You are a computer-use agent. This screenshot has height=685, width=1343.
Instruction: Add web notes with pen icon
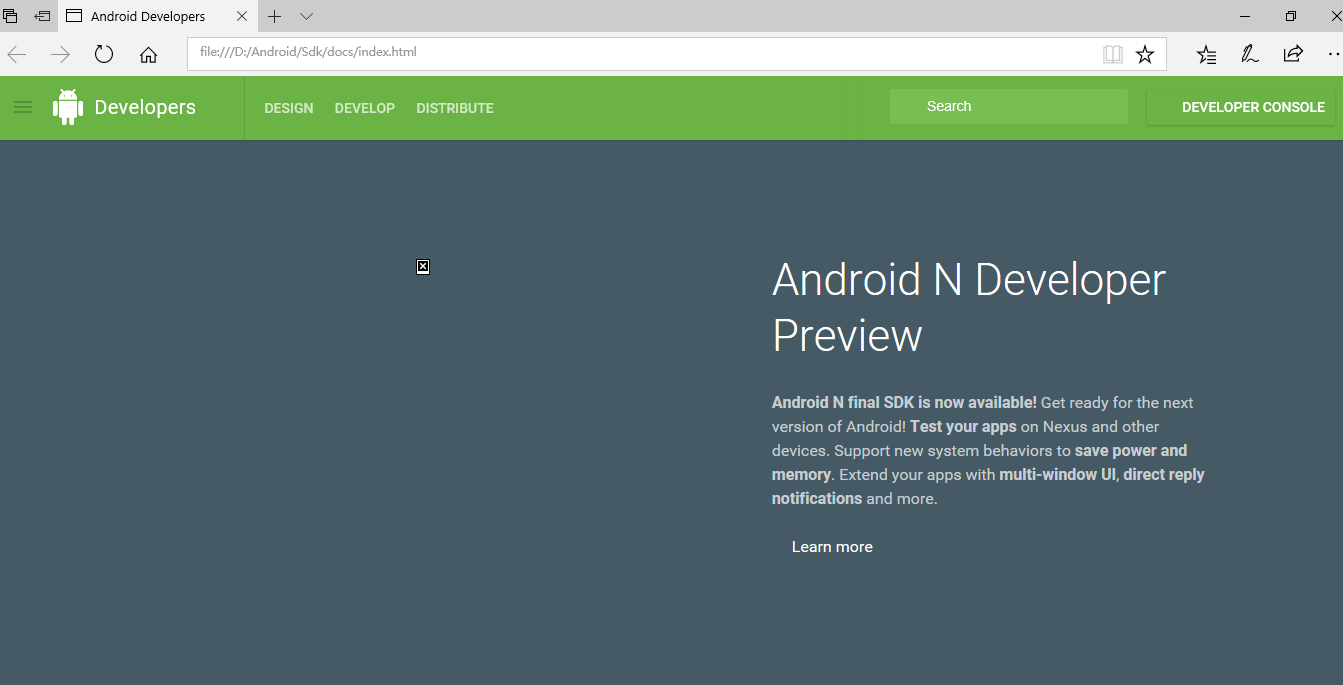pyautogui.click(x=1250, y=54)
